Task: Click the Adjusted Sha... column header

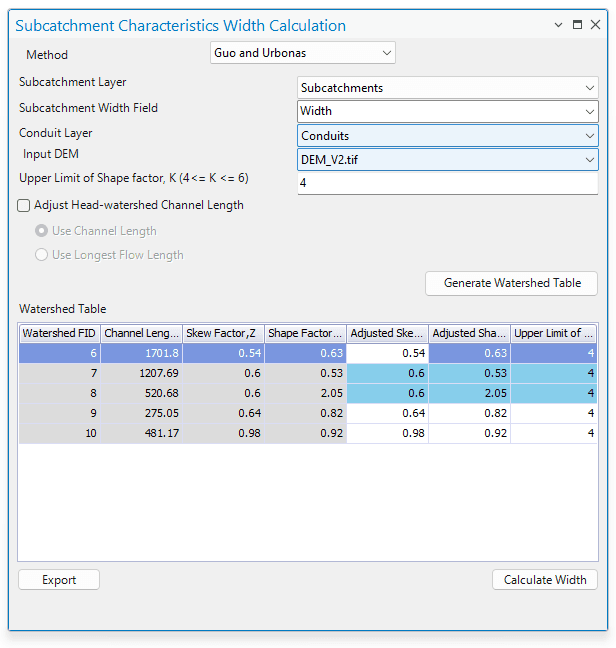Action: 469,333
